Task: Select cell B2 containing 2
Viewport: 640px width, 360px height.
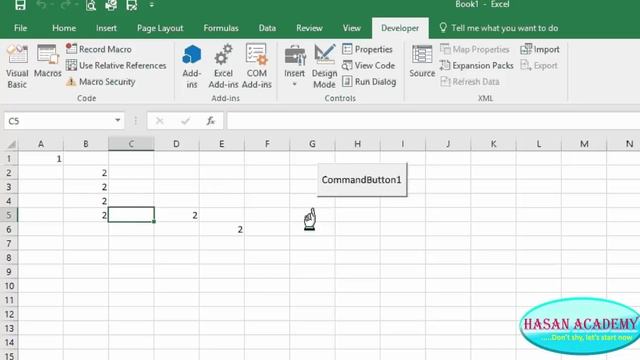Action: coord(86,173)
